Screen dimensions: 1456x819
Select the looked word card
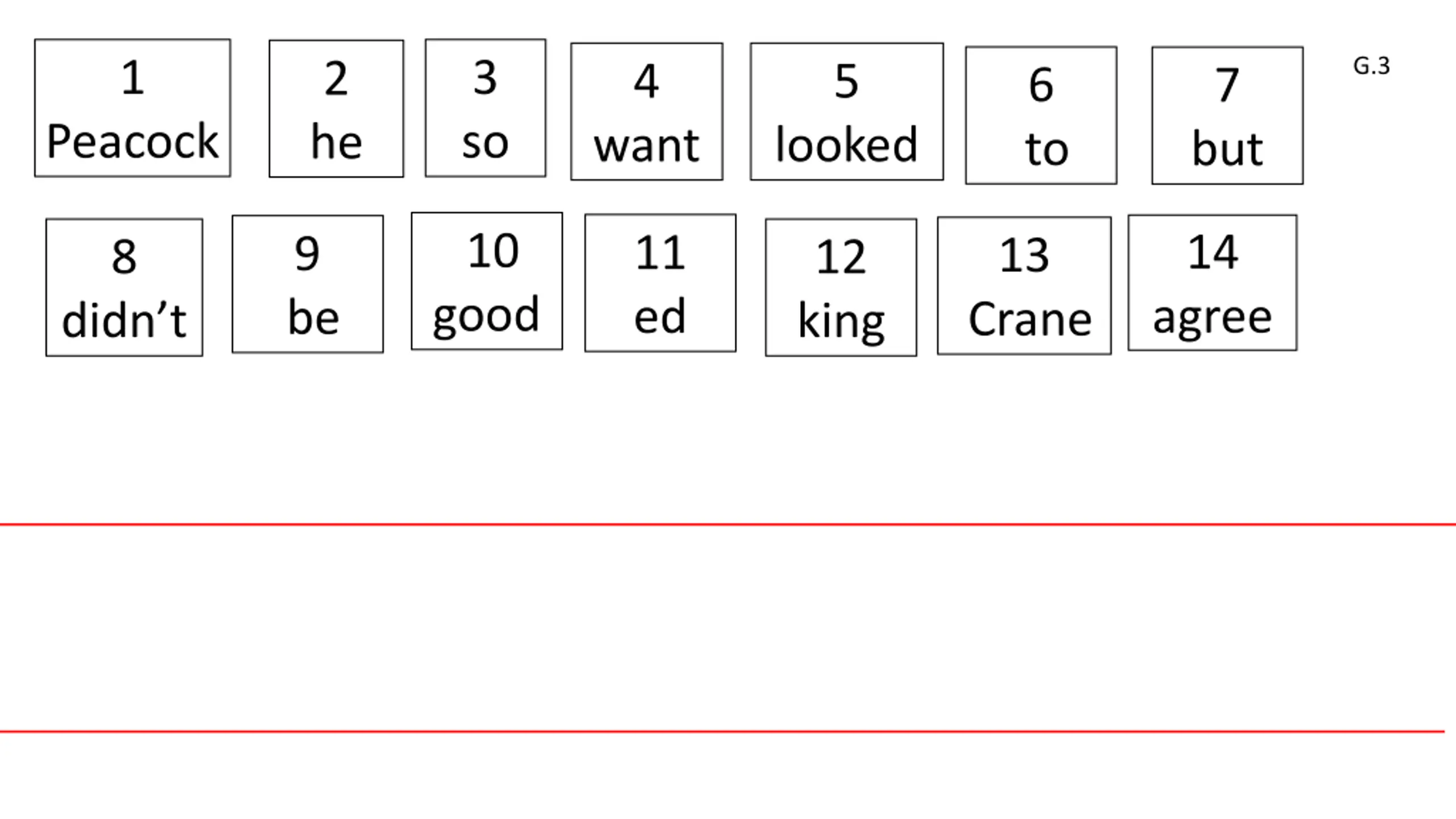point(846,111)
